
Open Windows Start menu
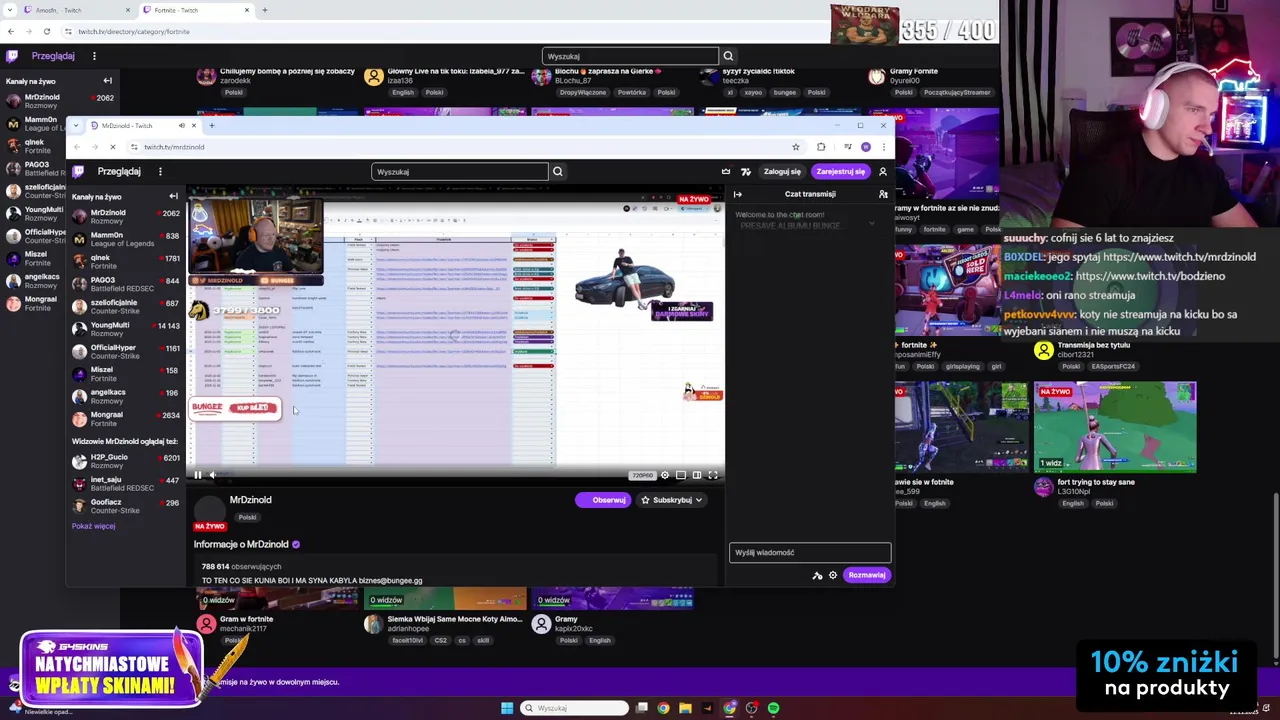507,708
